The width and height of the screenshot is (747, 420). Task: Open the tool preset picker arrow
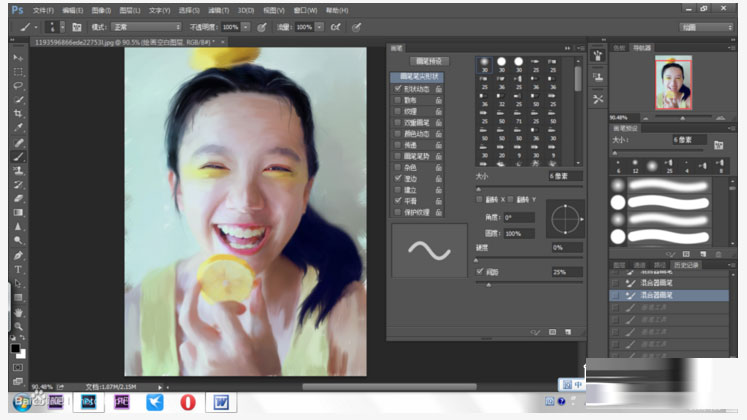point(36,27)
